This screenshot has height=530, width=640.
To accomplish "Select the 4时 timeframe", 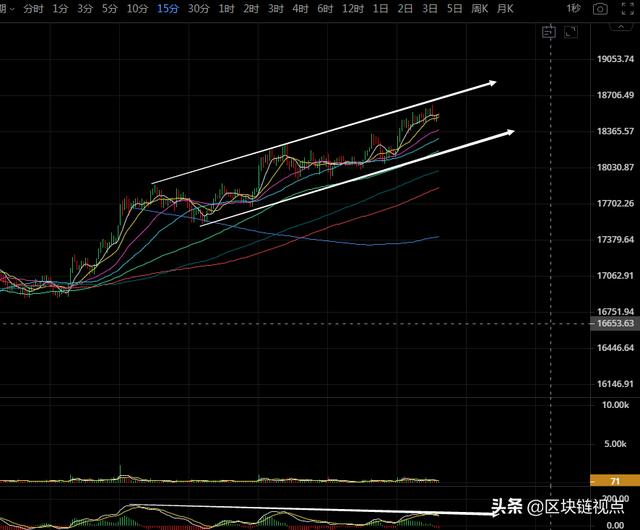I will tap(299, 8).
